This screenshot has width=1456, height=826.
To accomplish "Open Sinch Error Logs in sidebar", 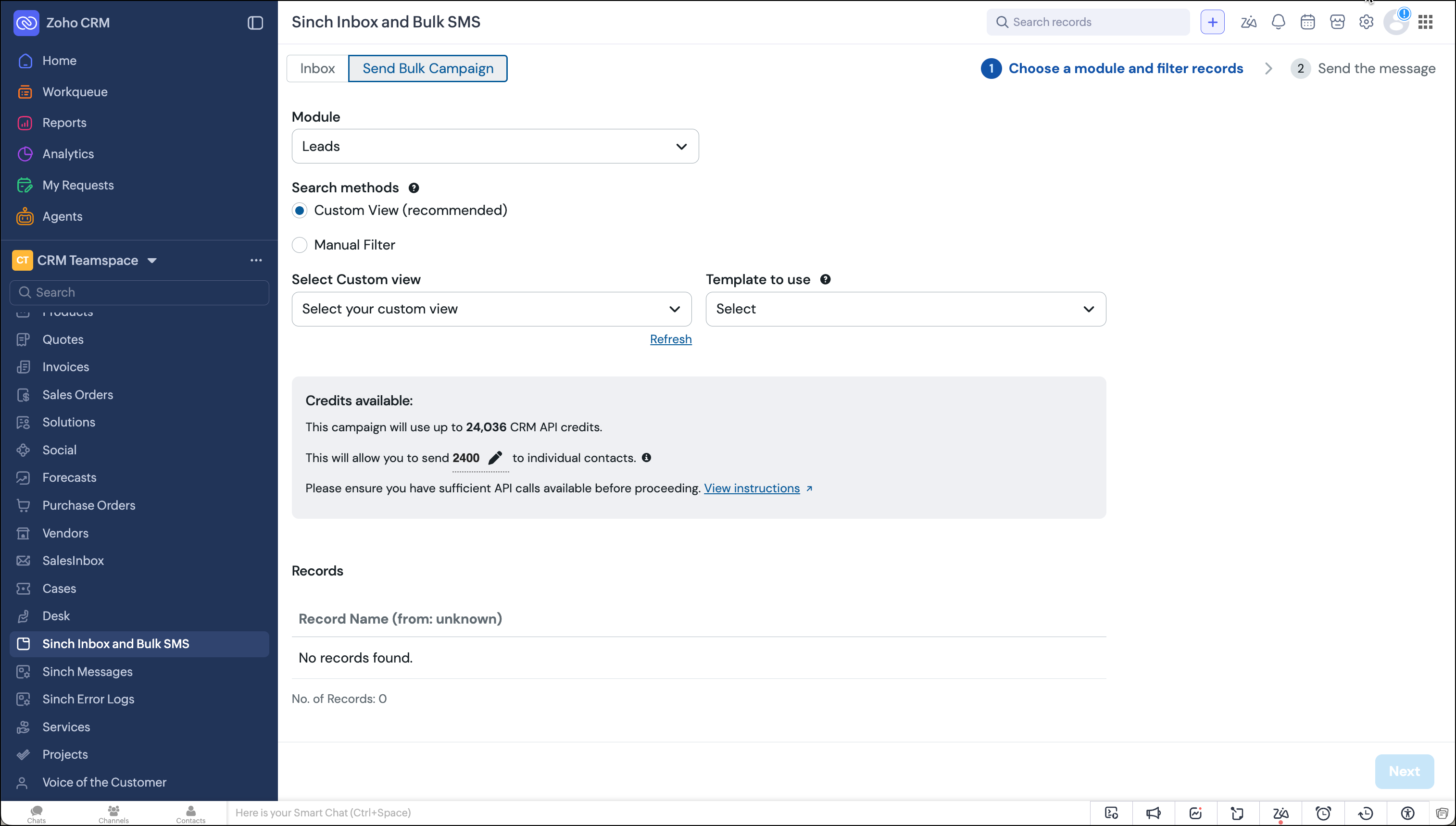I will pos(88,699).
